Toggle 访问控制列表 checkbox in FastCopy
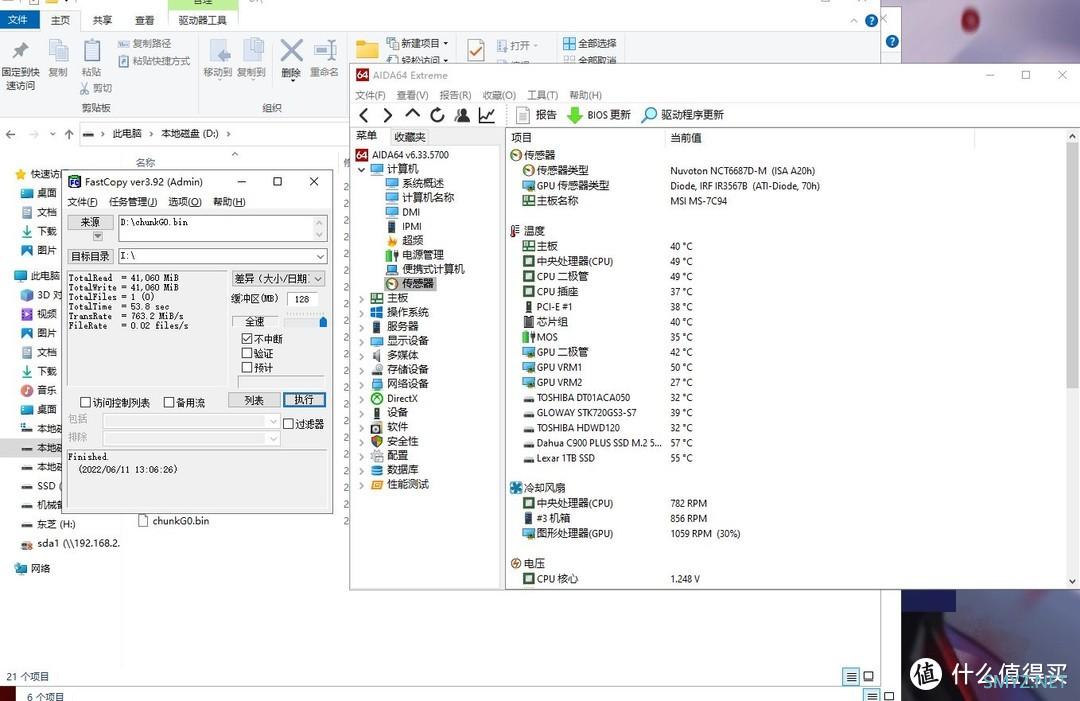Image resolution: width=1080 pixels, height=701 pixels. pos(85,402)
